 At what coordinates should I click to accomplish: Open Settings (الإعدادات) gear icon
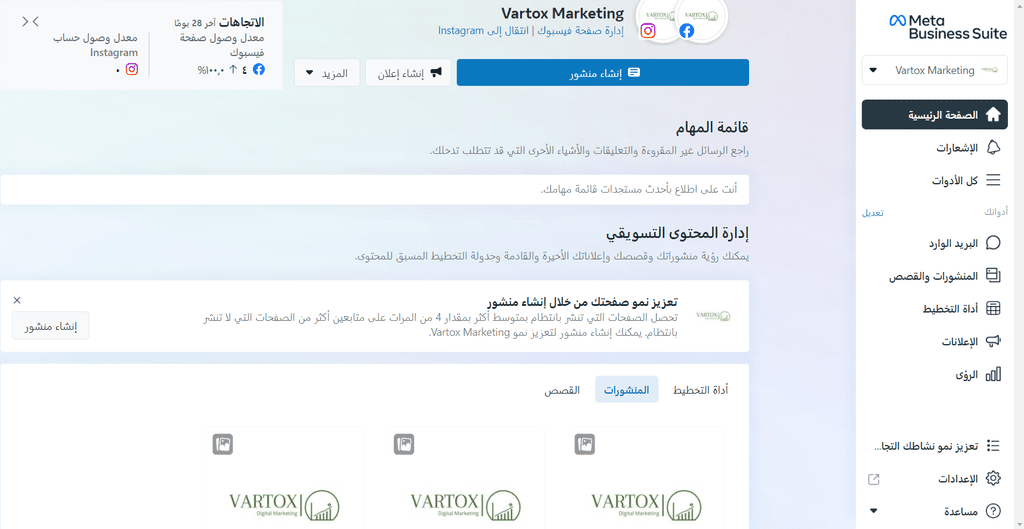993,478
